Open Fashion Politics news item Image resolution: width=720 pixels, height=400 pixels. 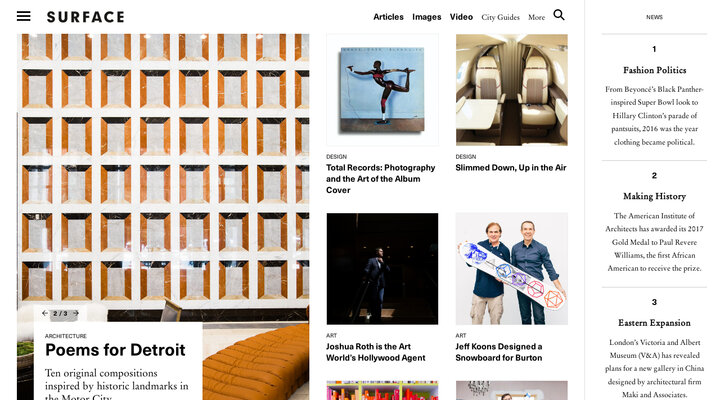(654, 70)
